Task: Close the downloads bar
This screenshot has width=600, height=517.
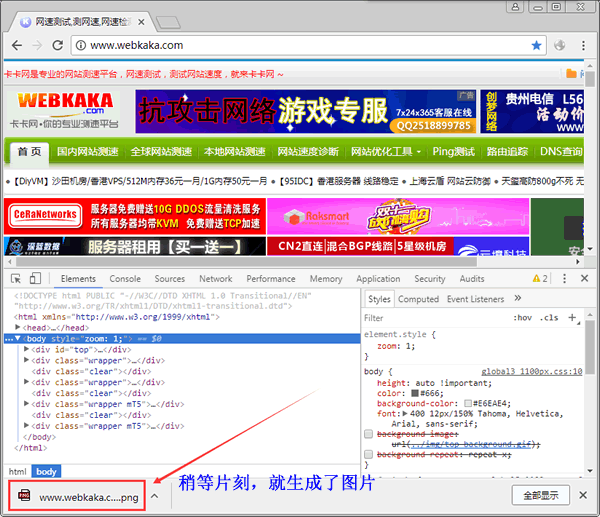Action: click(x=583, y=495)
